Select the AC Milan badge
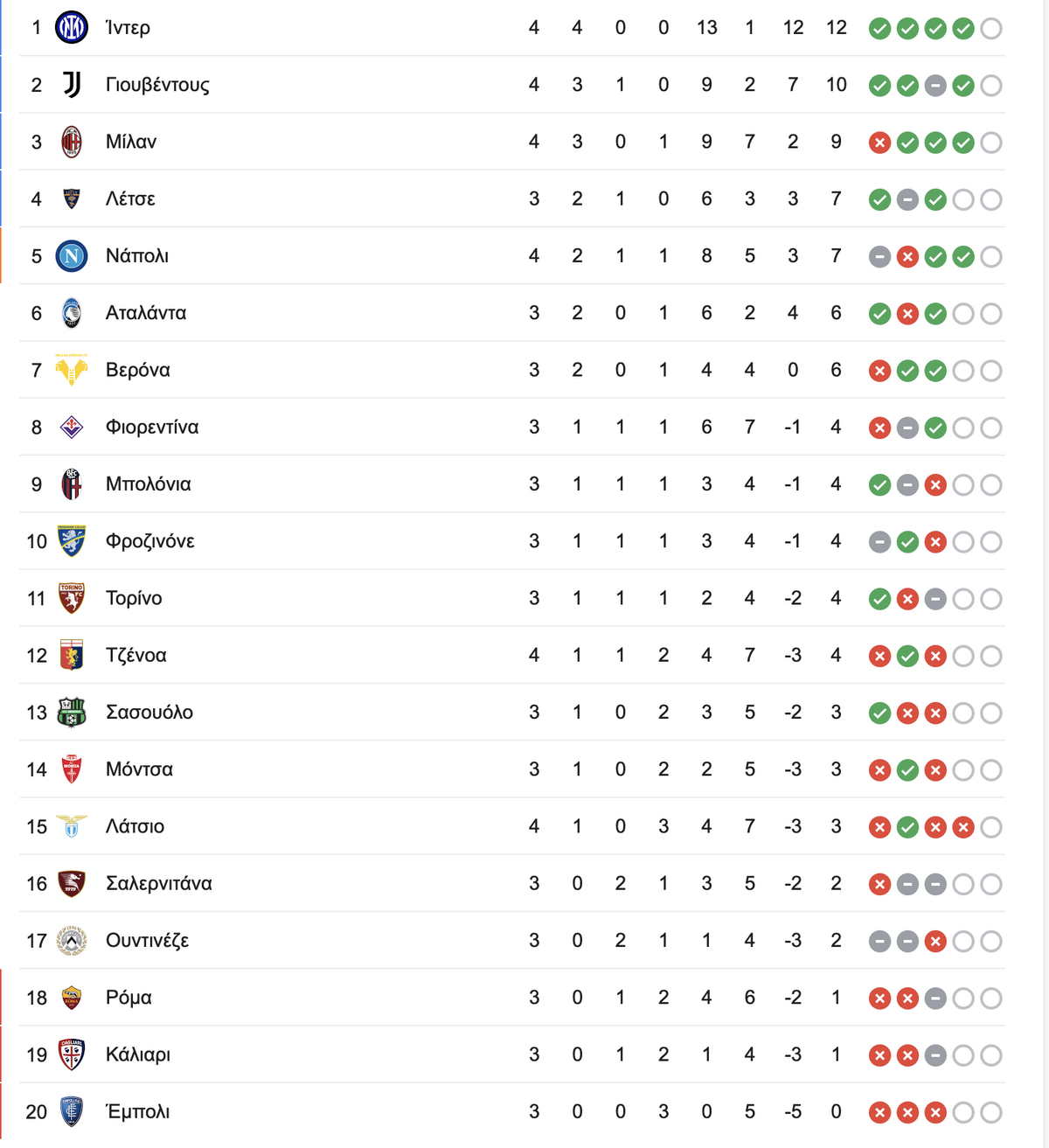The width and height of the screenshot is (1049, 1148). (x=72, y=142)
